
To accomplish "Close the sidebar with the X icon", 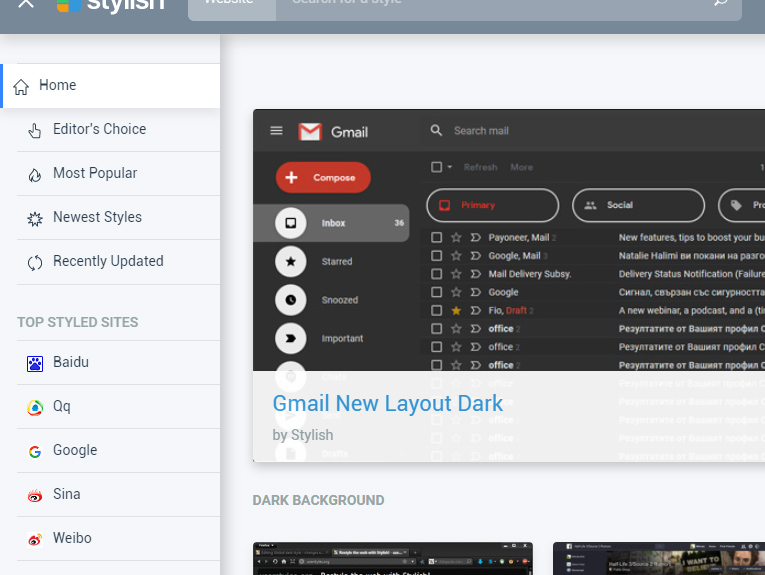I will [x=26, y=3].
